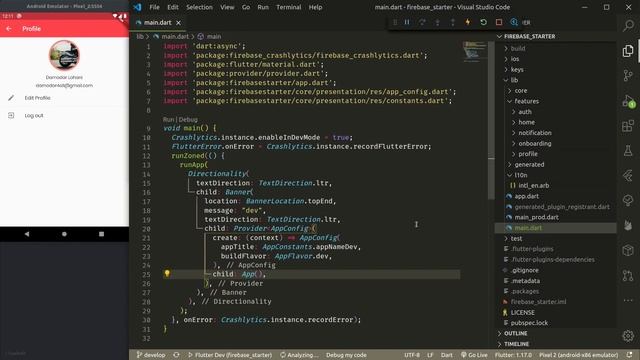Step into in the debug toolbar
This screenshot has height=360, width=640.
pos(438,22)
